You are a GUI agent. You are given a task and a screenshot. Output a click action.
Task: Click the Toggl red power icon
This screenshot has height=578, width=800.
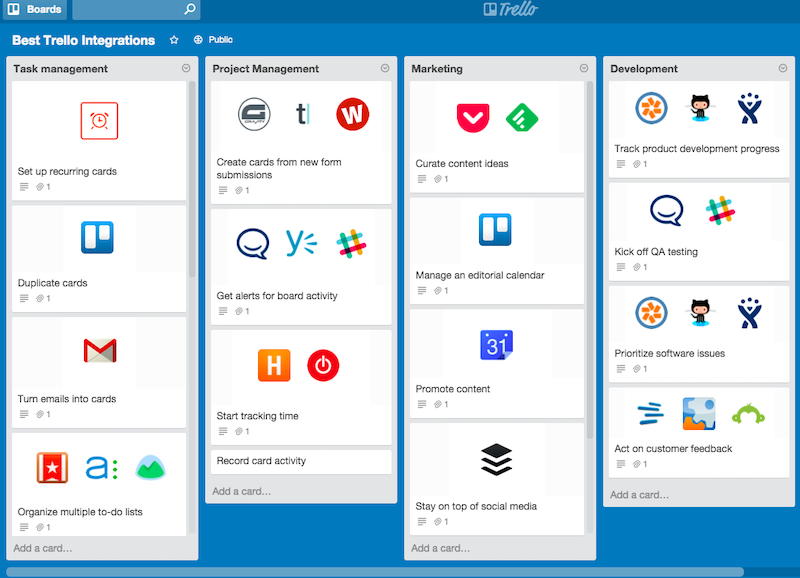point(323,365)
